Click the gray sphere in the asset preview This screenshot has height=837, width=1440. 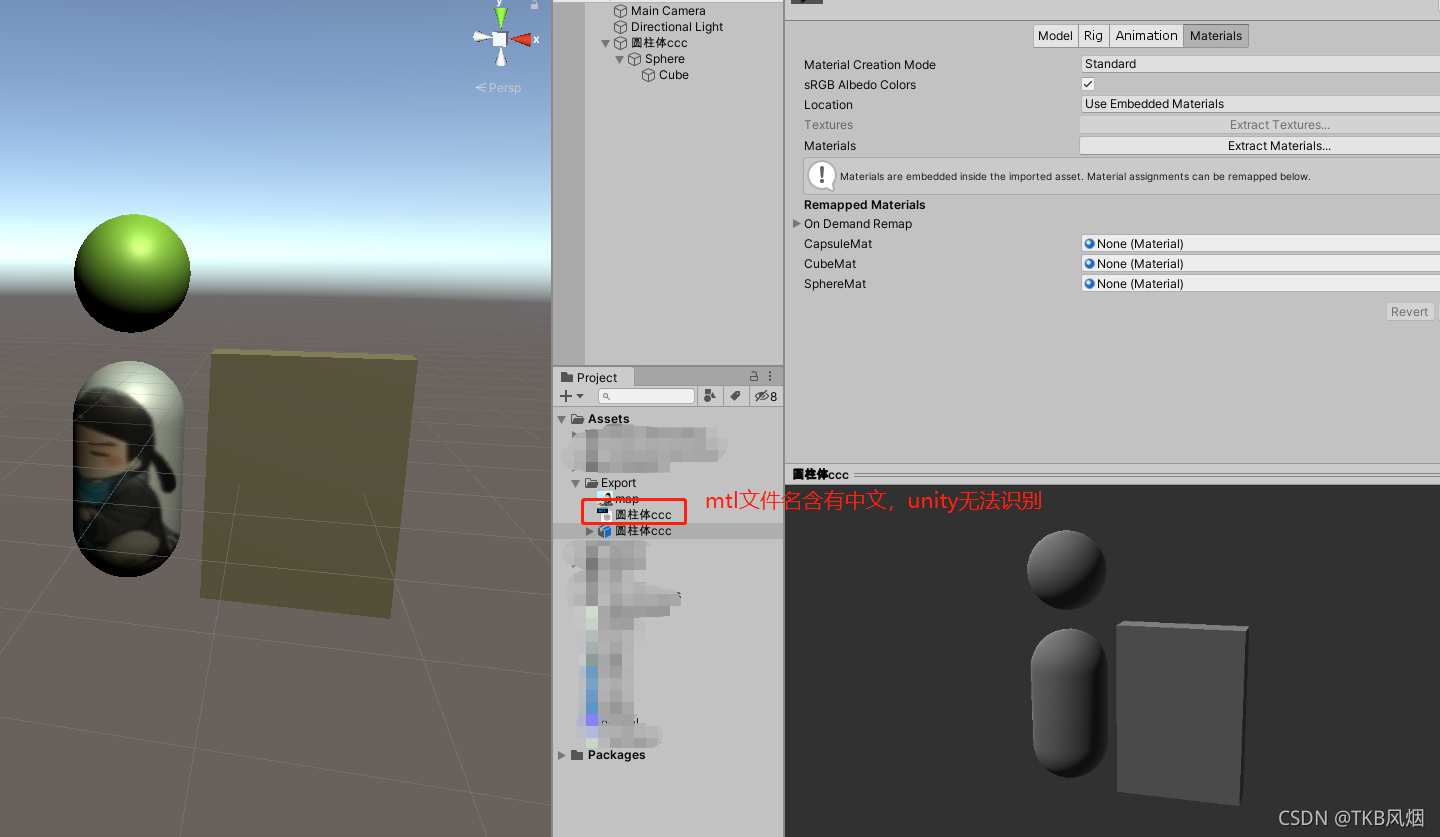pos(1067,569)
